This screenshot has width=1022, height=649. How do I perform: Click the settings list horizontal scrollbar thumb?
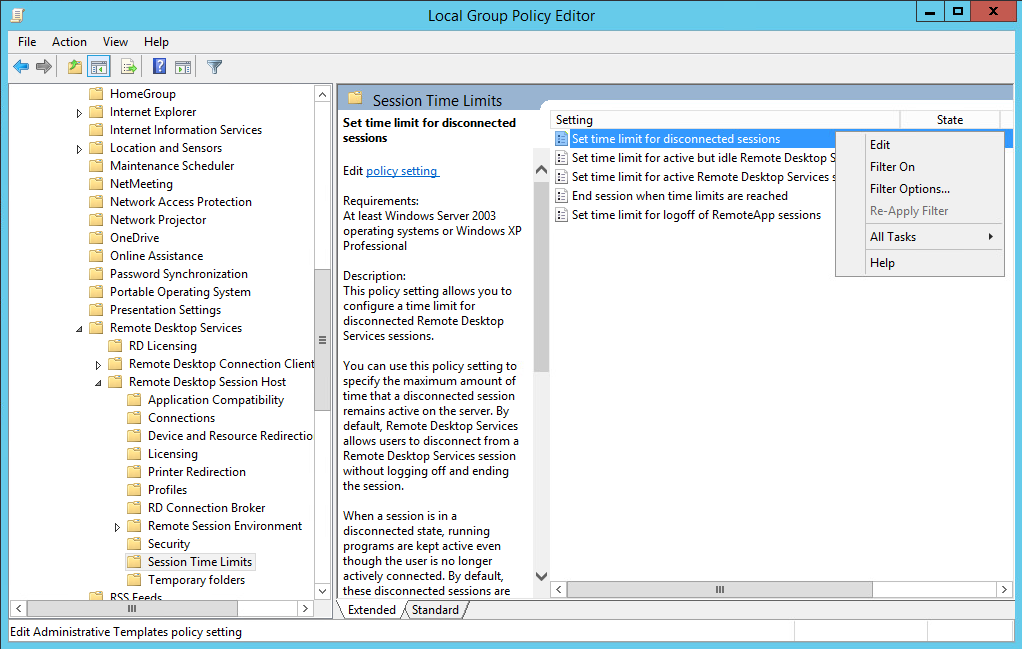(x=720, y=589)
